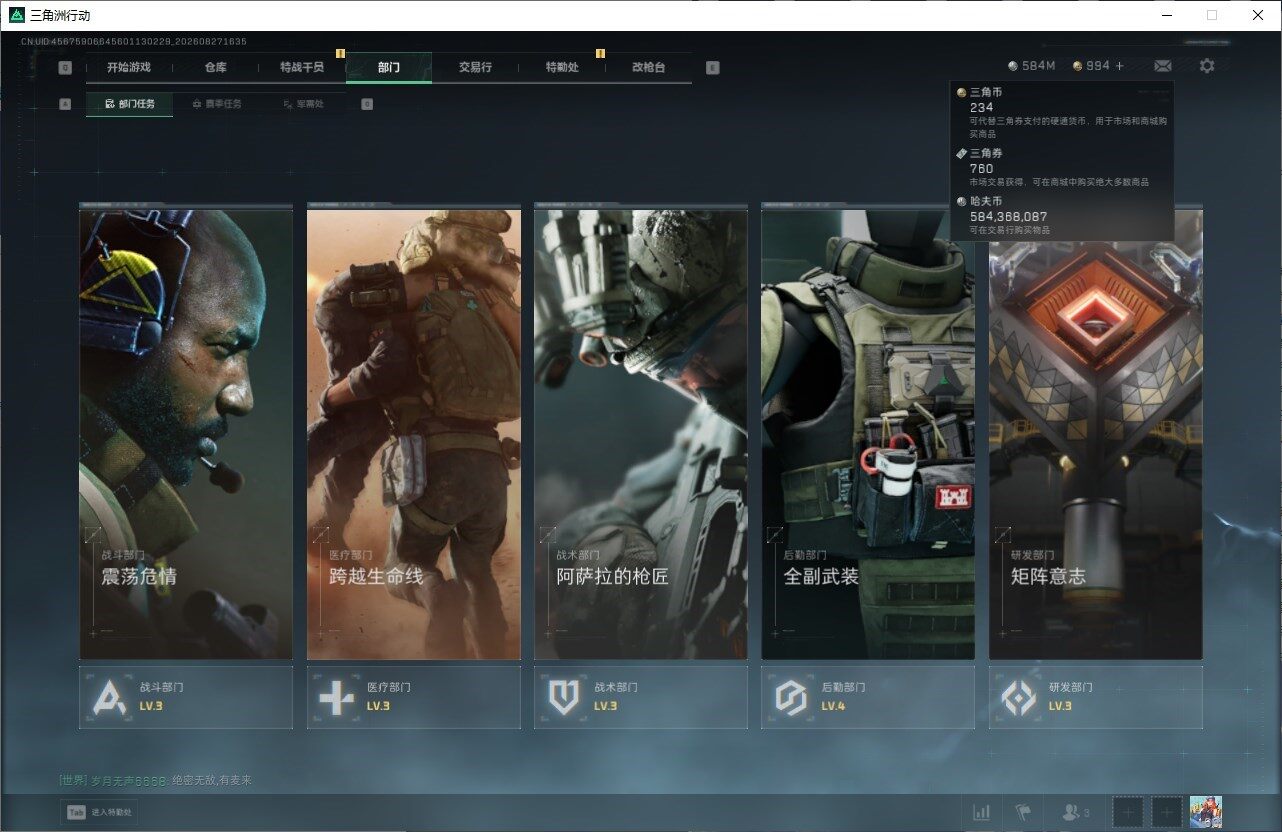The image size is (1282, 832).
Task: Click the silver coin icon beside 584M
Action: point(1013,66)
